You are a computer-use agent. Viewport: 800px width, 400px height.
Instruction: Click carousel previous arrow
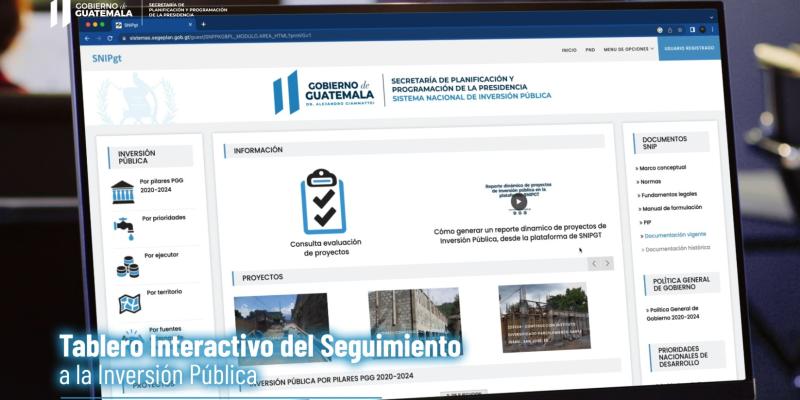click(x=594, y=264)
